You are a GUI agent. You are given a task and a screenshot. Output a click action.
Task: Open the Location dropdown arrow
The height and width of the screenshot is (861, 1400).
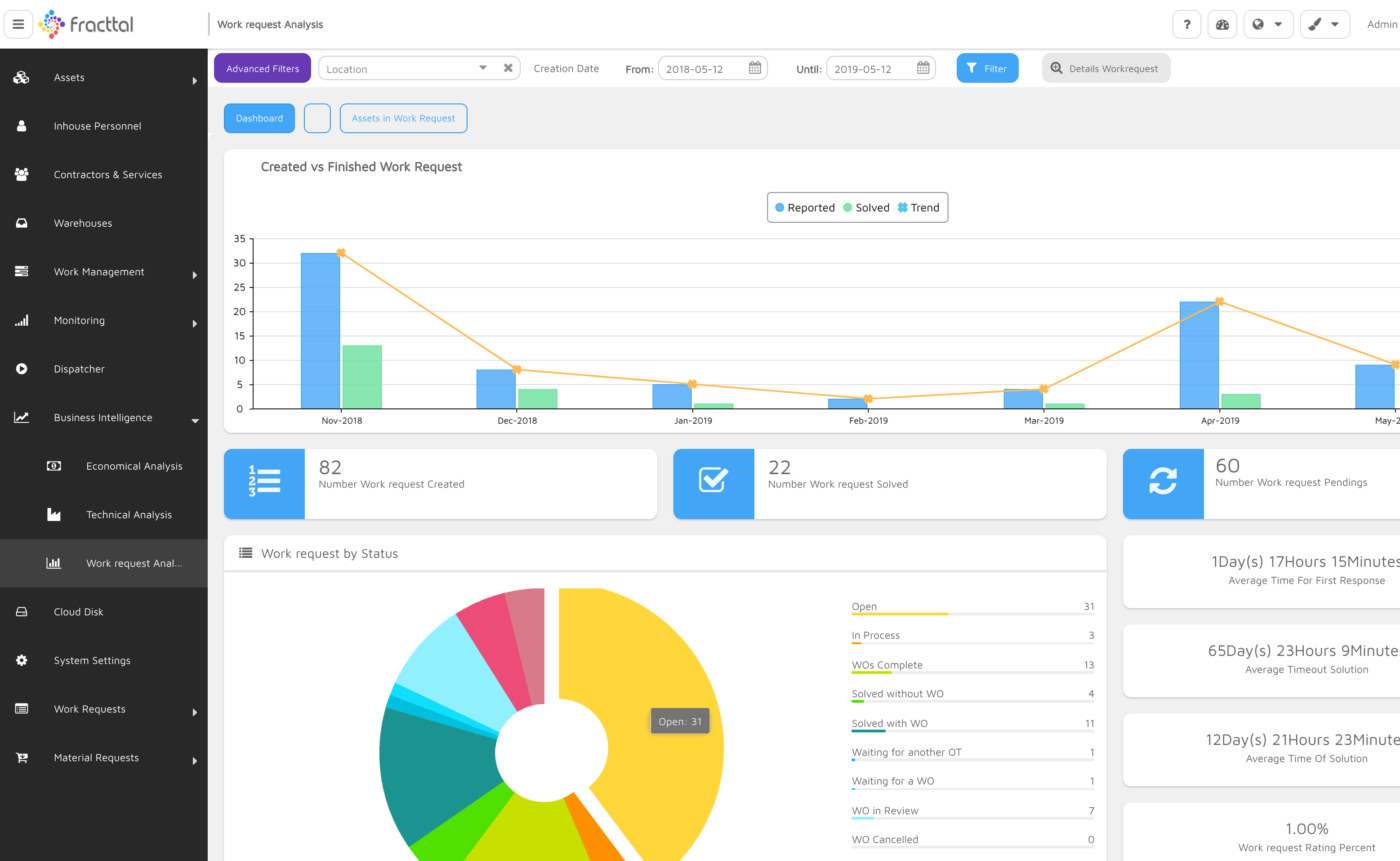[483, 68]
